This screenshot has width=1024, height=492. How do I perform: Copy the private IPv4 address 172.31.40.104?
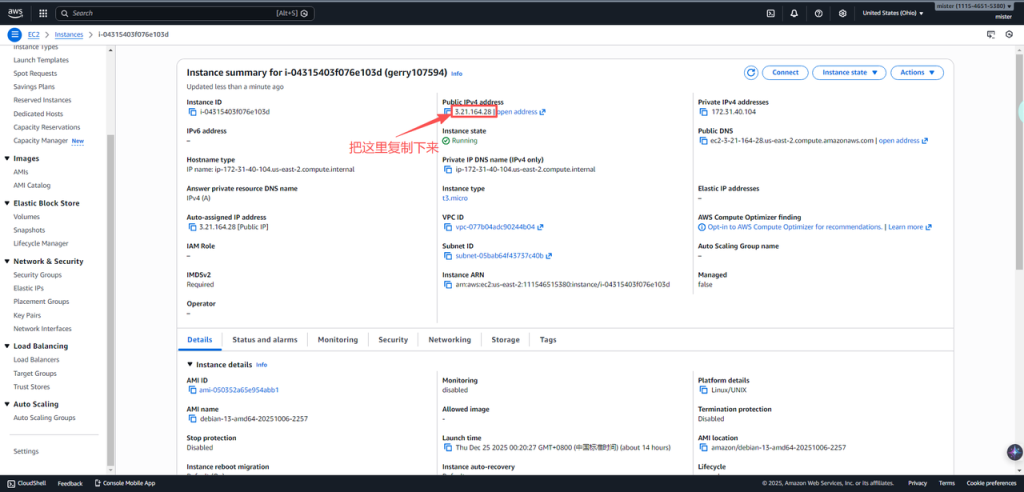pyautogui.click(x=703, y=112)
